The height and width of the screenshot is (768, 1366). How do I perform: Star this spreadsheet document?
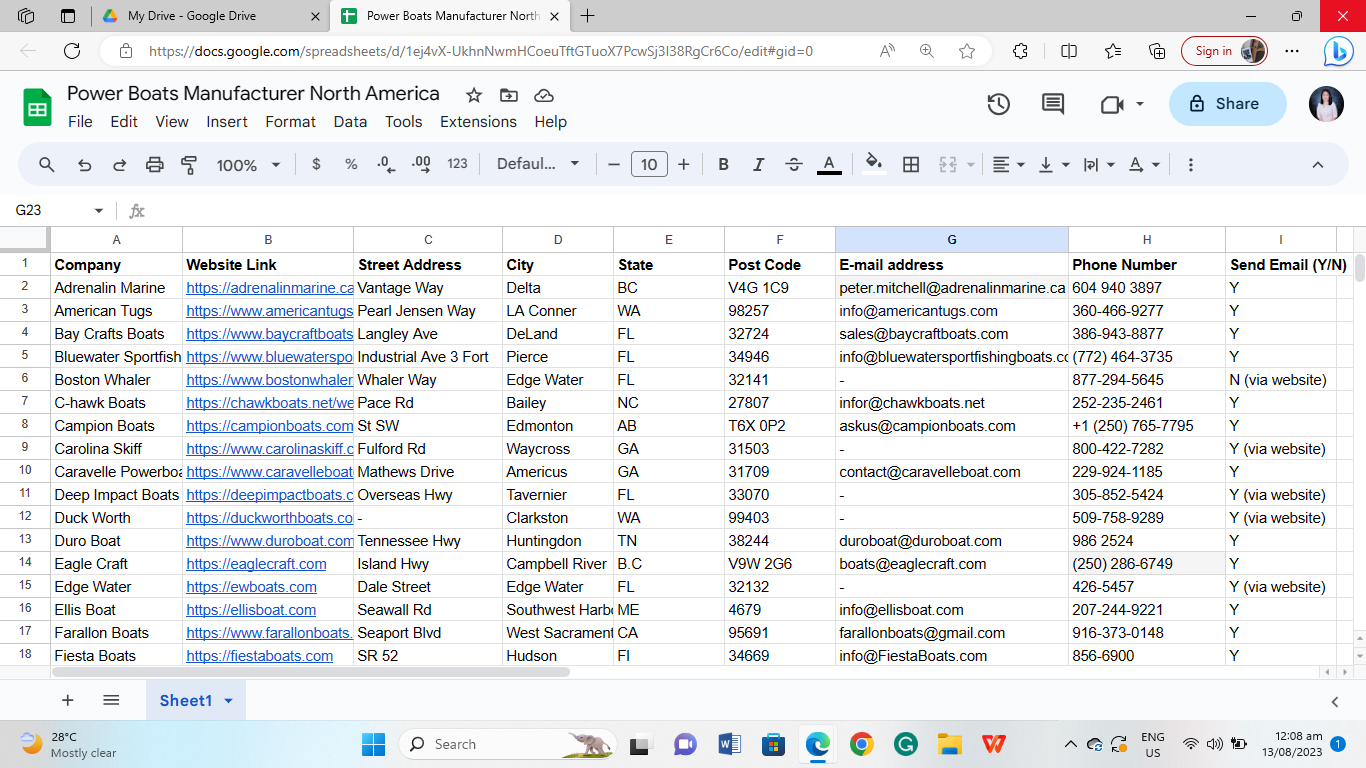pos(474,95)
